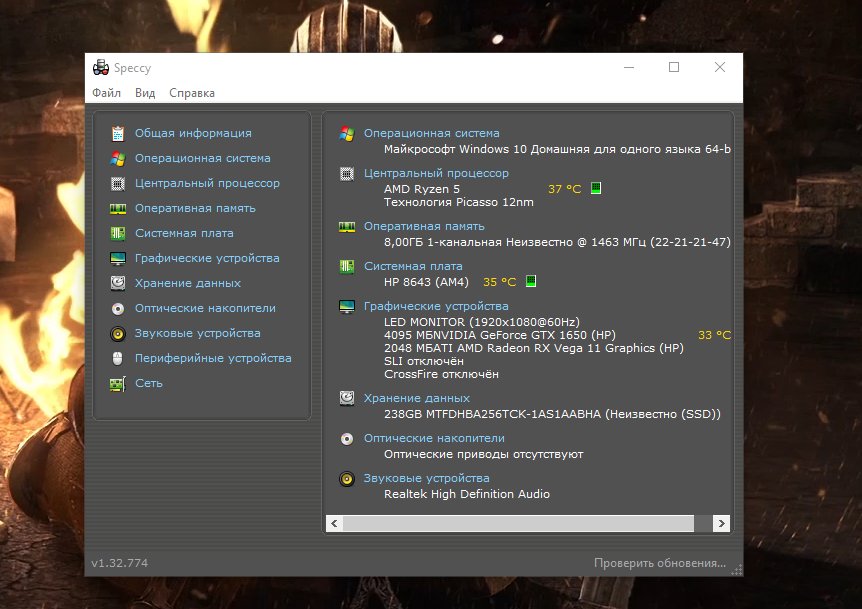
Task: Open the Файл menu
Action: 107,93
